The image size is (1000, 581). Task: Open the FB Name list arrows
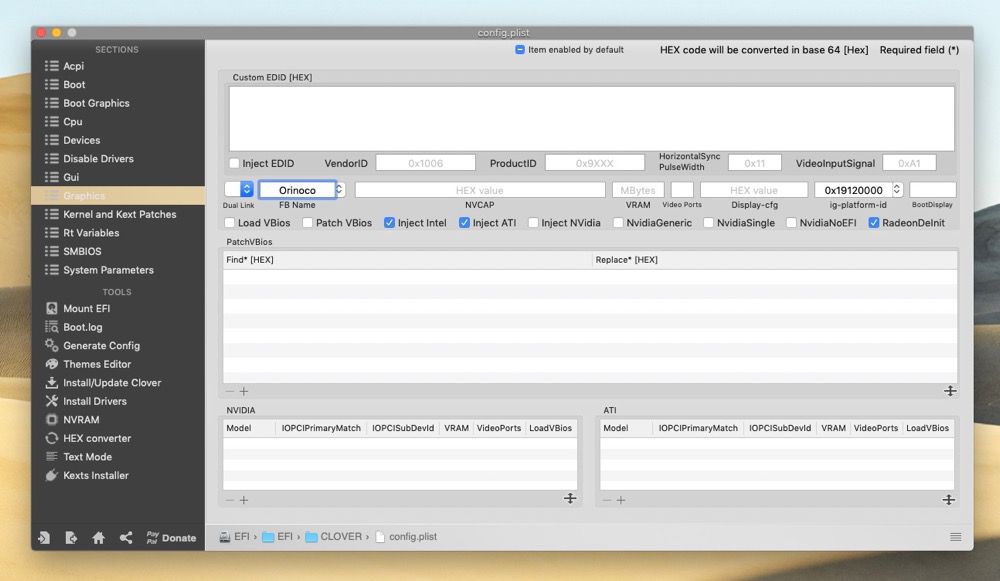point(339,189)
